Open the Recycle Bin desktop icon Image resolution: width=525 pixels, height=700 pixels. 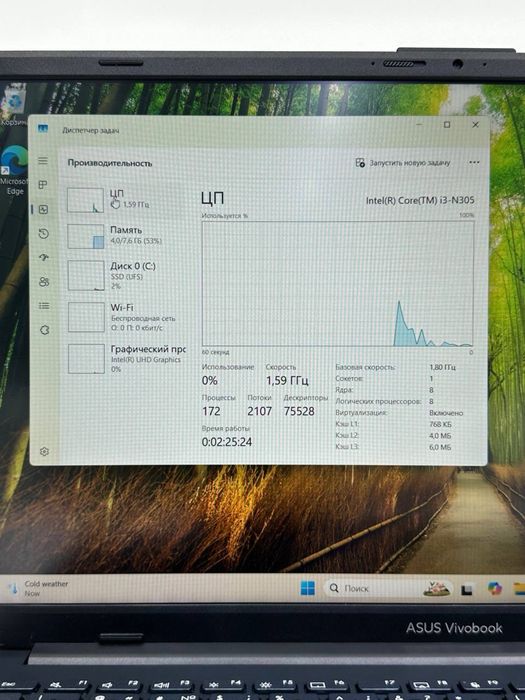click(13, 106)
